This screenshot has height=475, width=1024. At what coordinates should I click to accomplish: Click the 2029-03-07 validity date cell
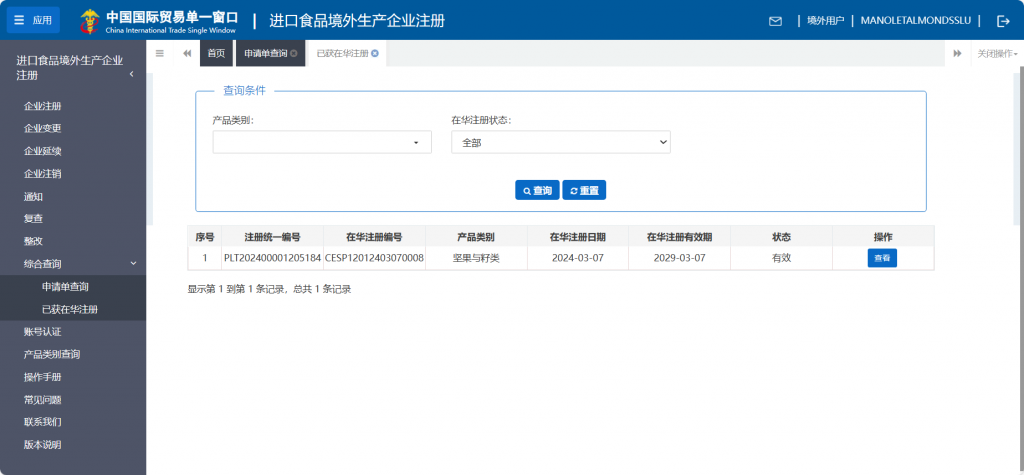pyautogui.click(x=679, y=258)
